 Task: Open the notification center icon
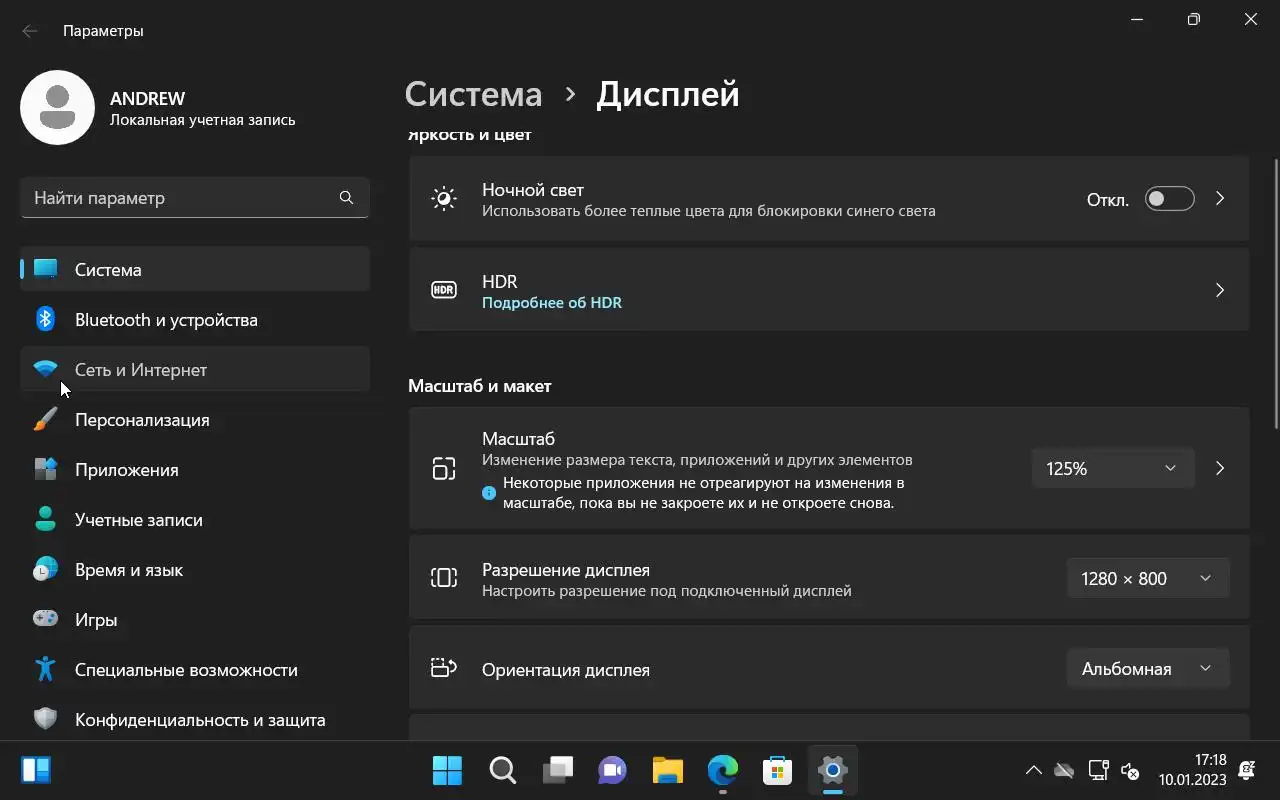(x=1247, y=770)
